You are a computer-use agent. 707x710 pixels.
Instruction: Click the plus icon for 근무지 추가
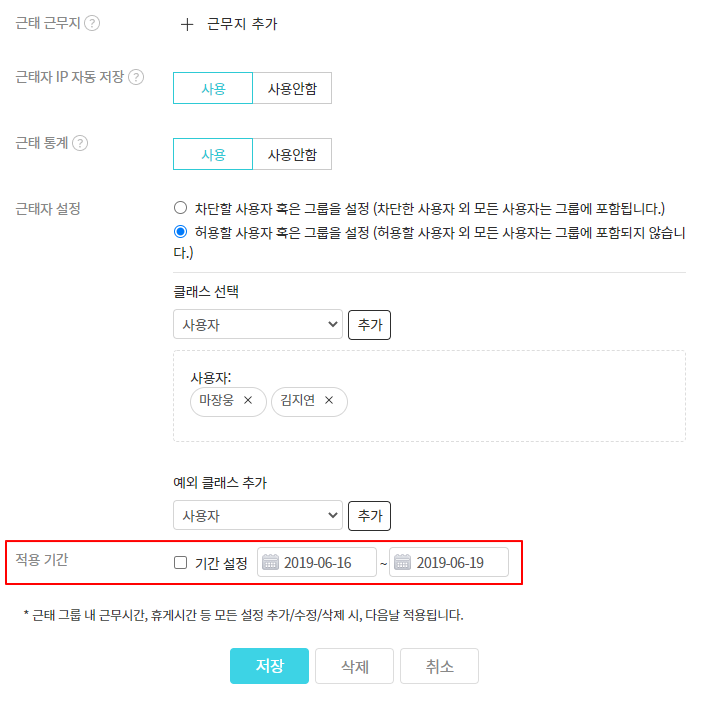[187, 24]
